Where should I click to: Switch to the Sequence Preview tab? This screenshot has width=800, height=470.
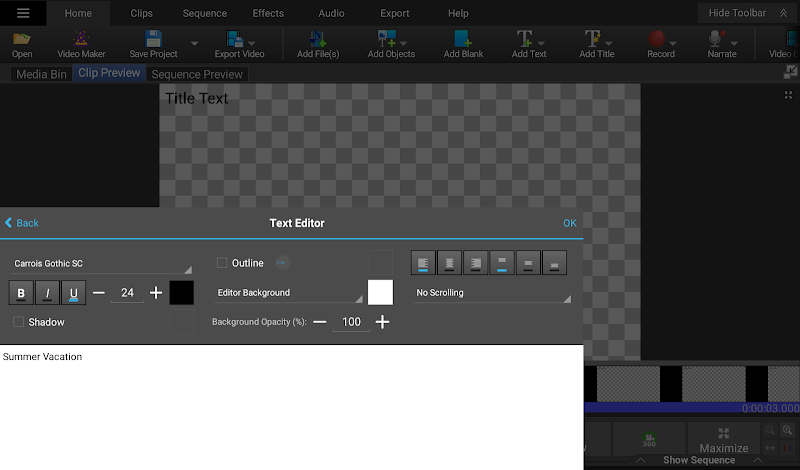coord(197,74)
